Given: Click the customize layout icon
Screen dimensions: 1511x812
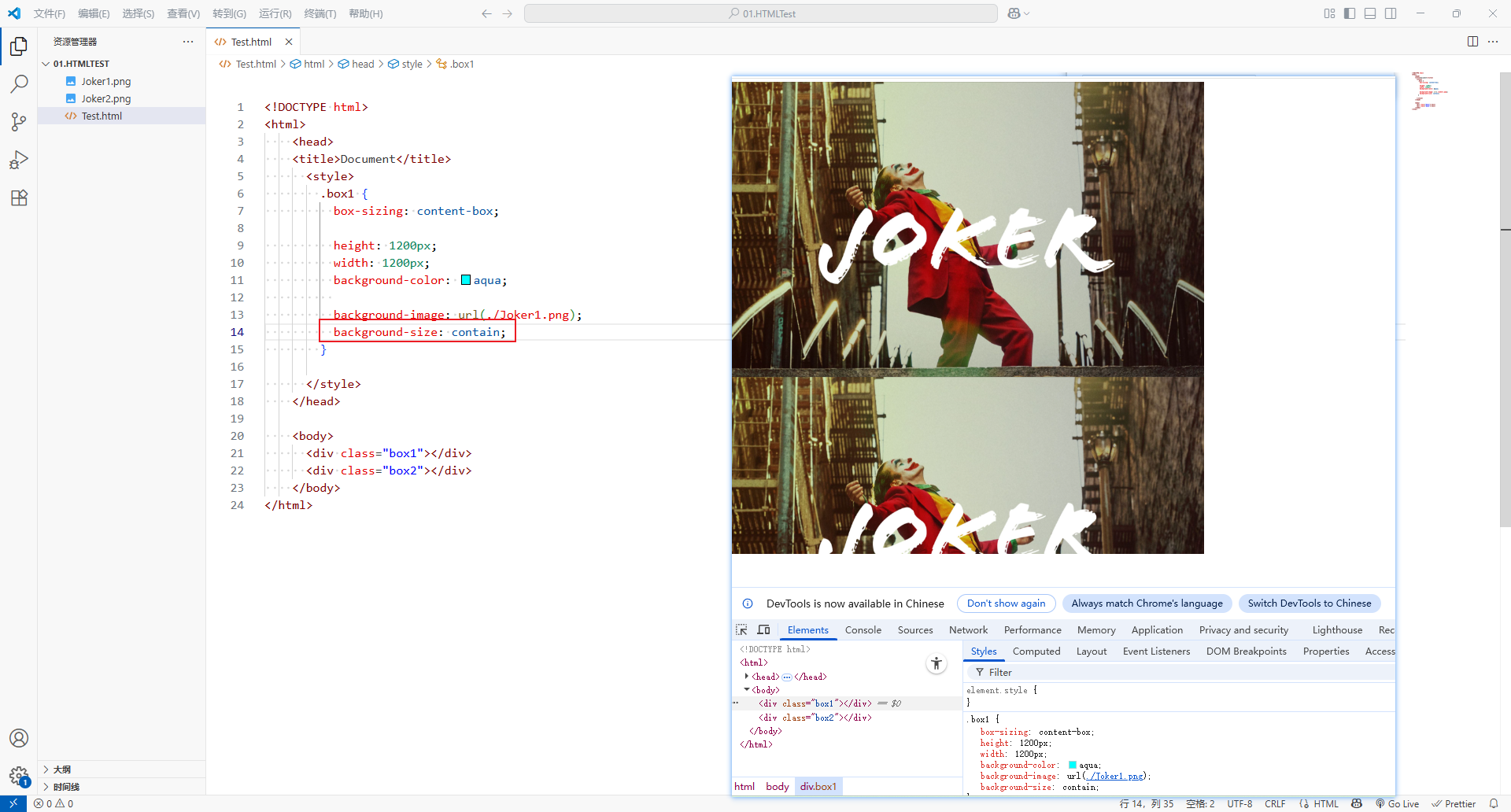Looking at the screenshot, I should 1329,13.
